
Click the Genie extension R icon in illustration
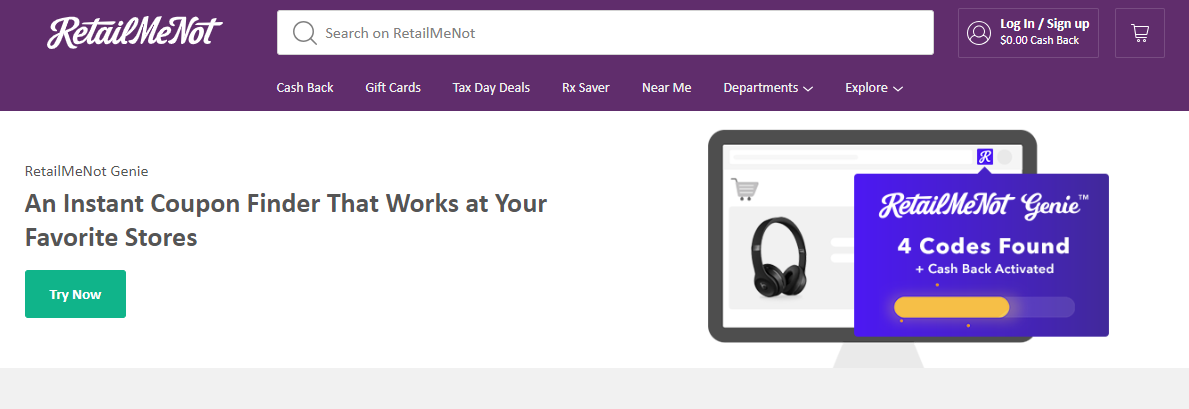tap(985, 157)
